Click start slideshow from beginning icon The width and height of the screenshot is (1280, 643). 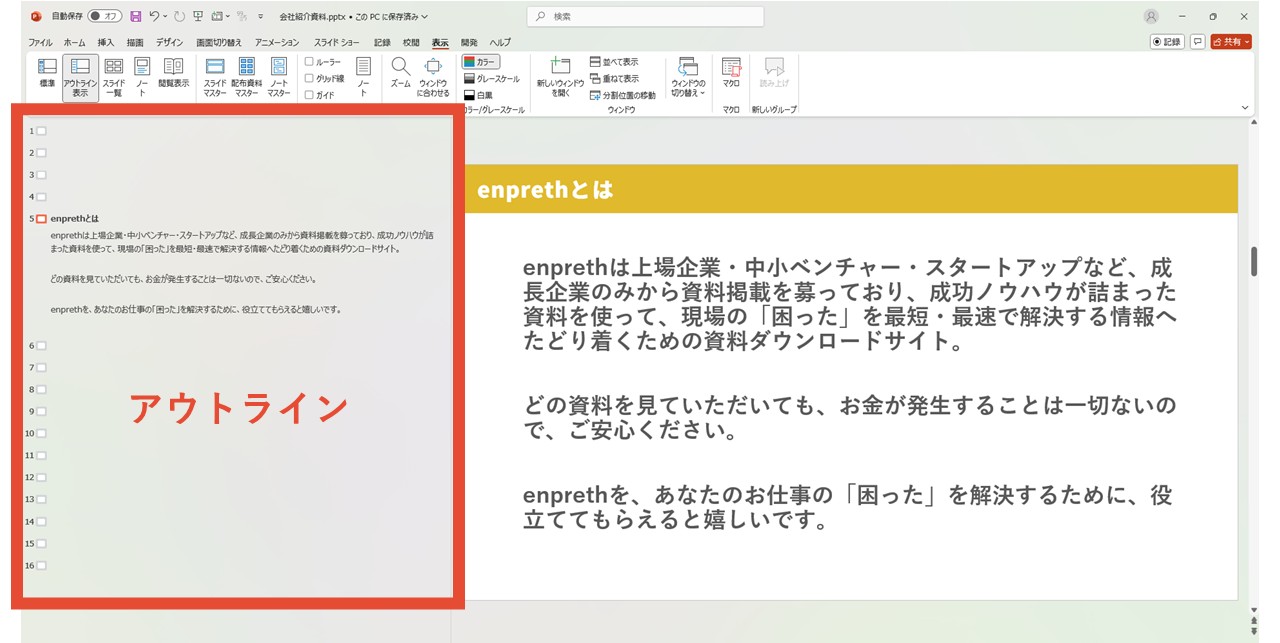[198, 16]
